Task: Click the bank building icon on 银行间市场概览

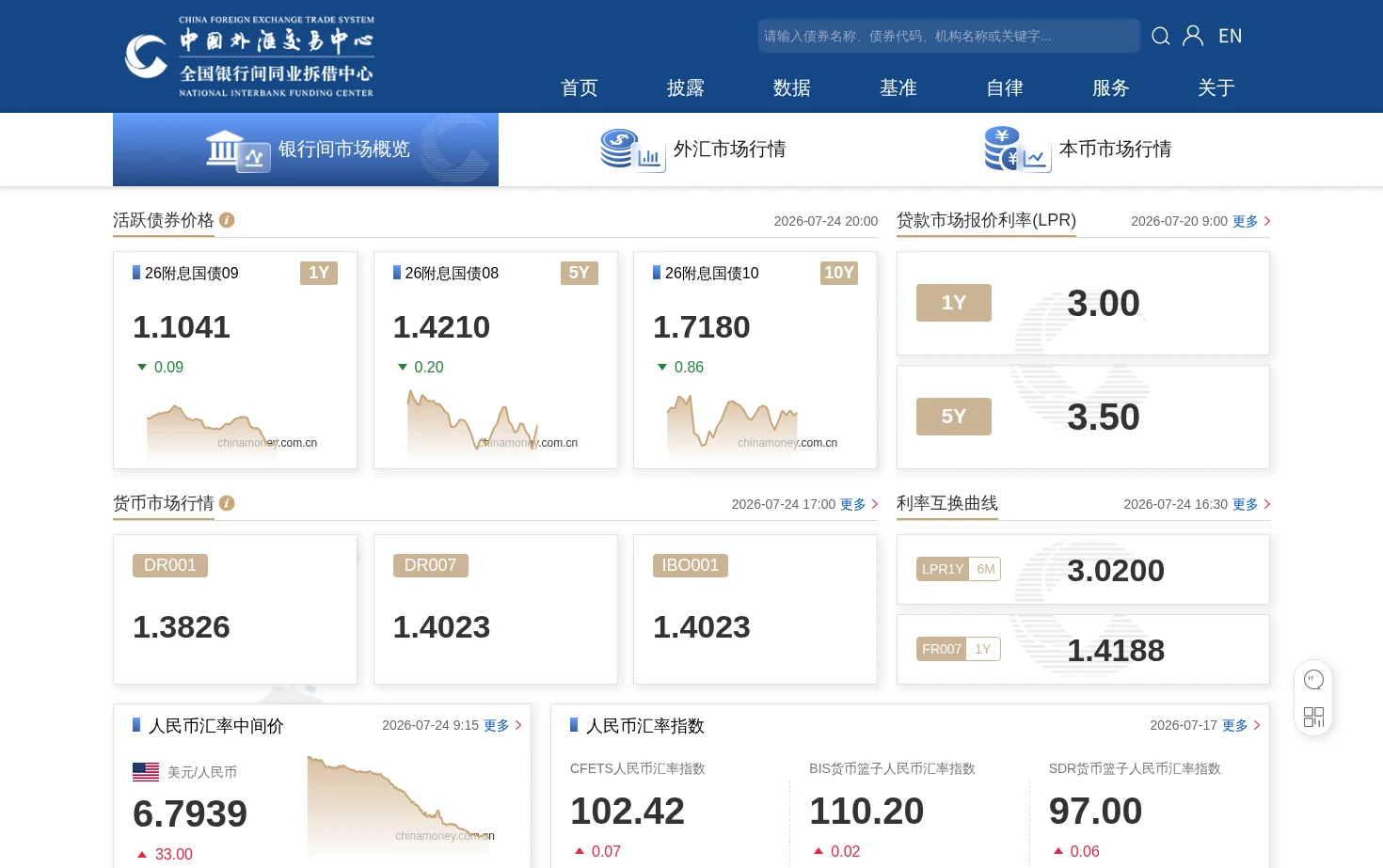Action: (x=238, y=150)
